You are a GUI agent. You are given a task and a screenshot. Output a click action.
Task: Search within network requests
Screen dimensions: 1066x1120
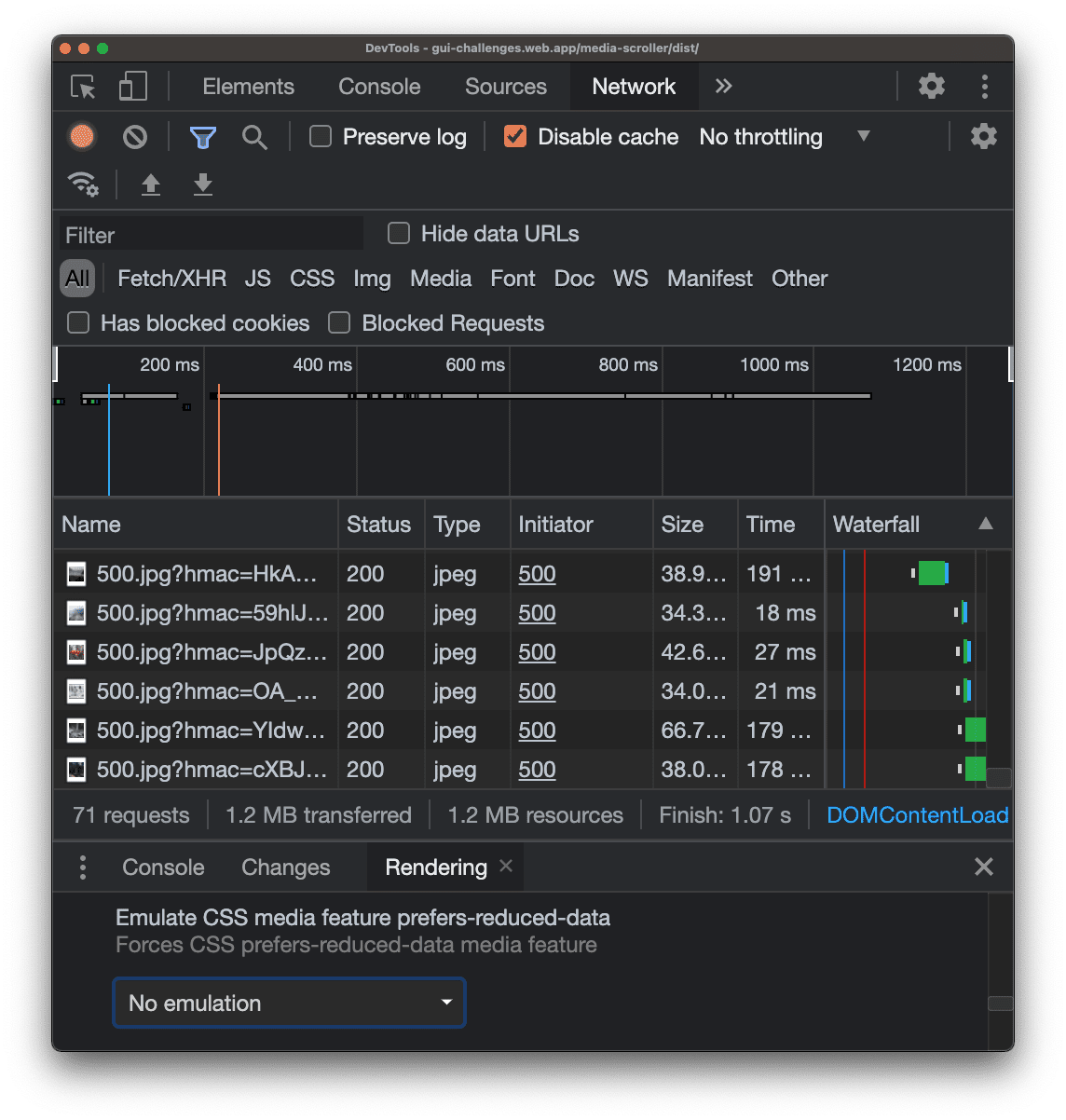point(254,136)
